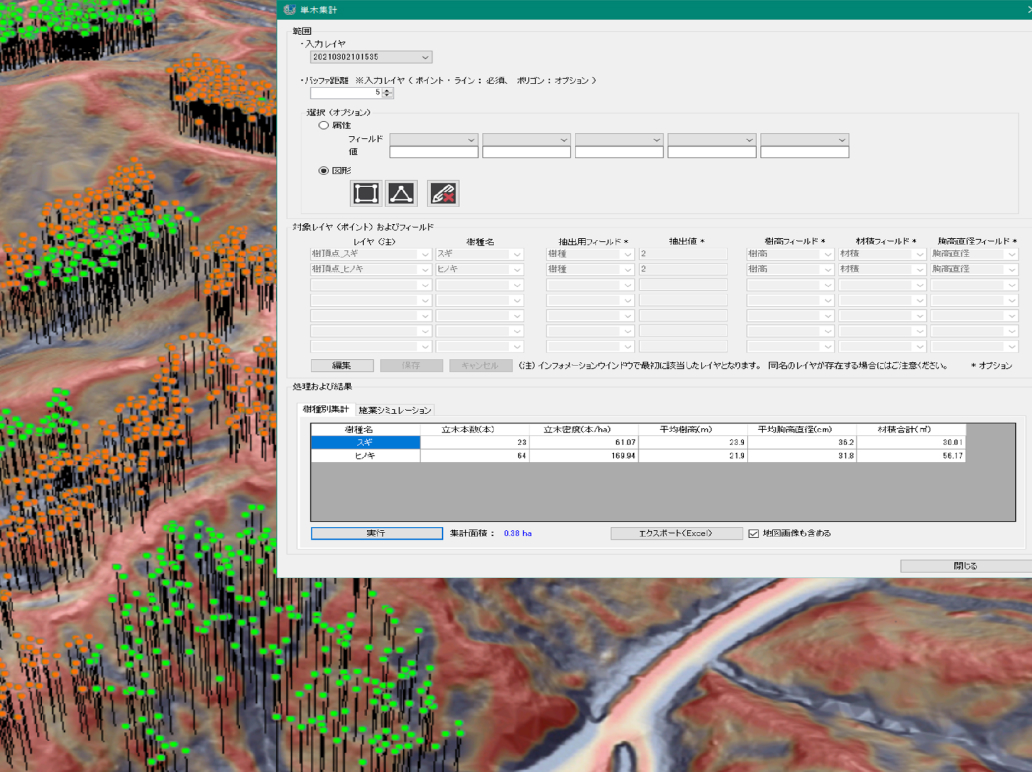Click the 実行 button to run aggregation
Viewport: 1032px width, 772px height.
[x=374, y=532]
